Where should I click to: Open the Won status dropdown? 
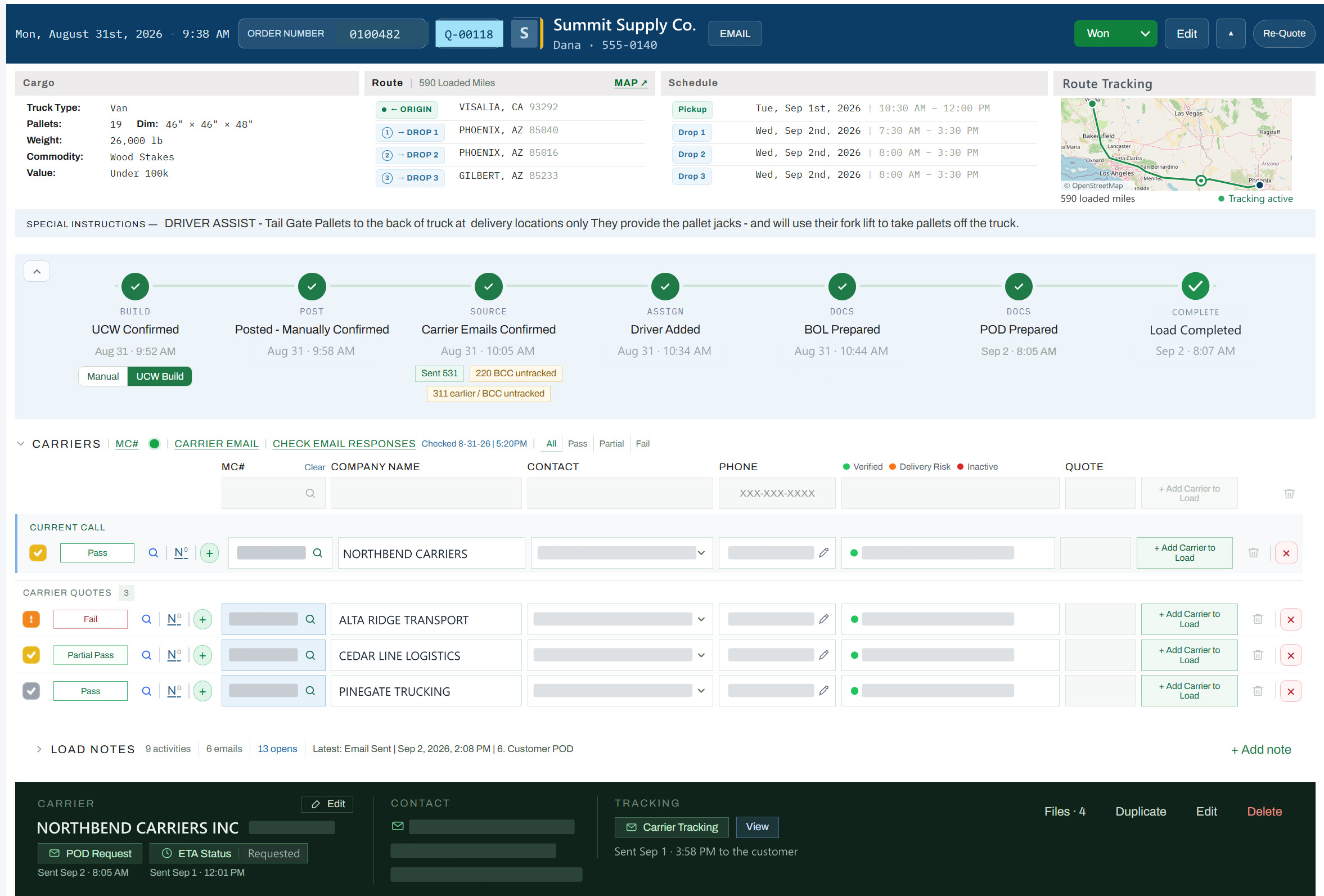[1115, 34]
